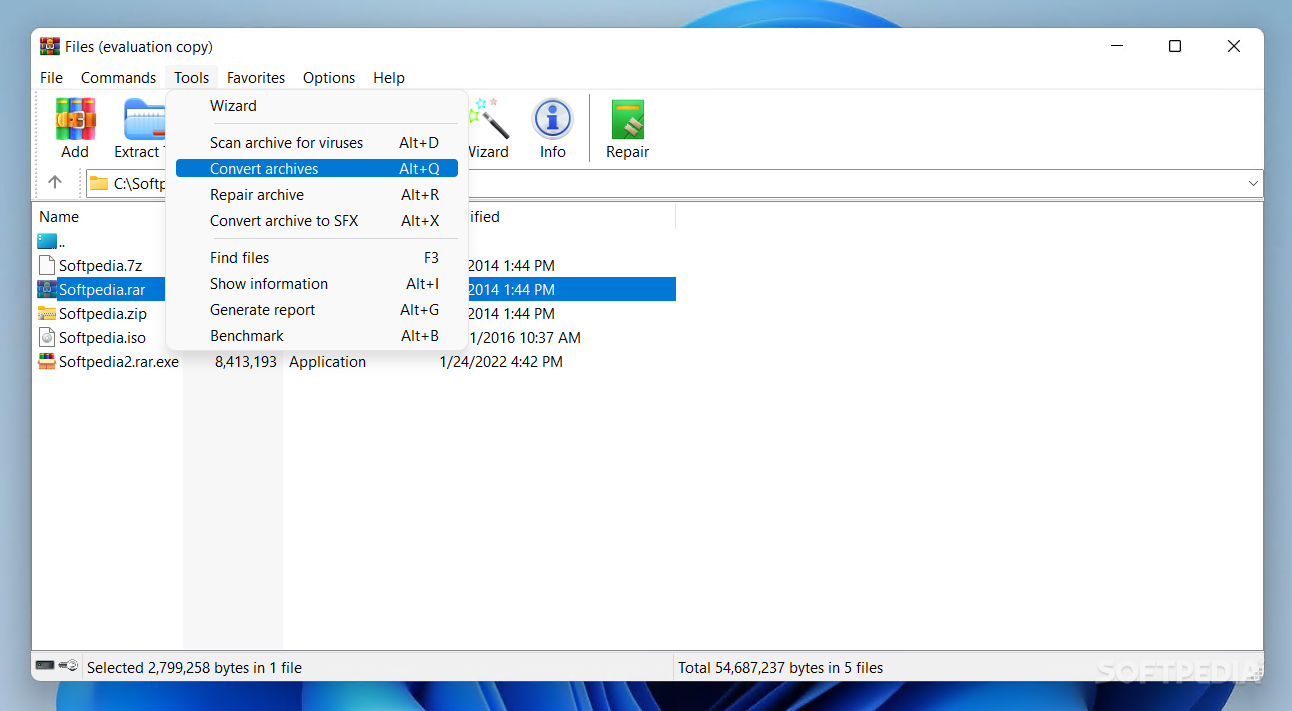This screenshot has height=711, width=1292.
Task: Select the Softpedia.iso file name
Action: coord(102,337)
